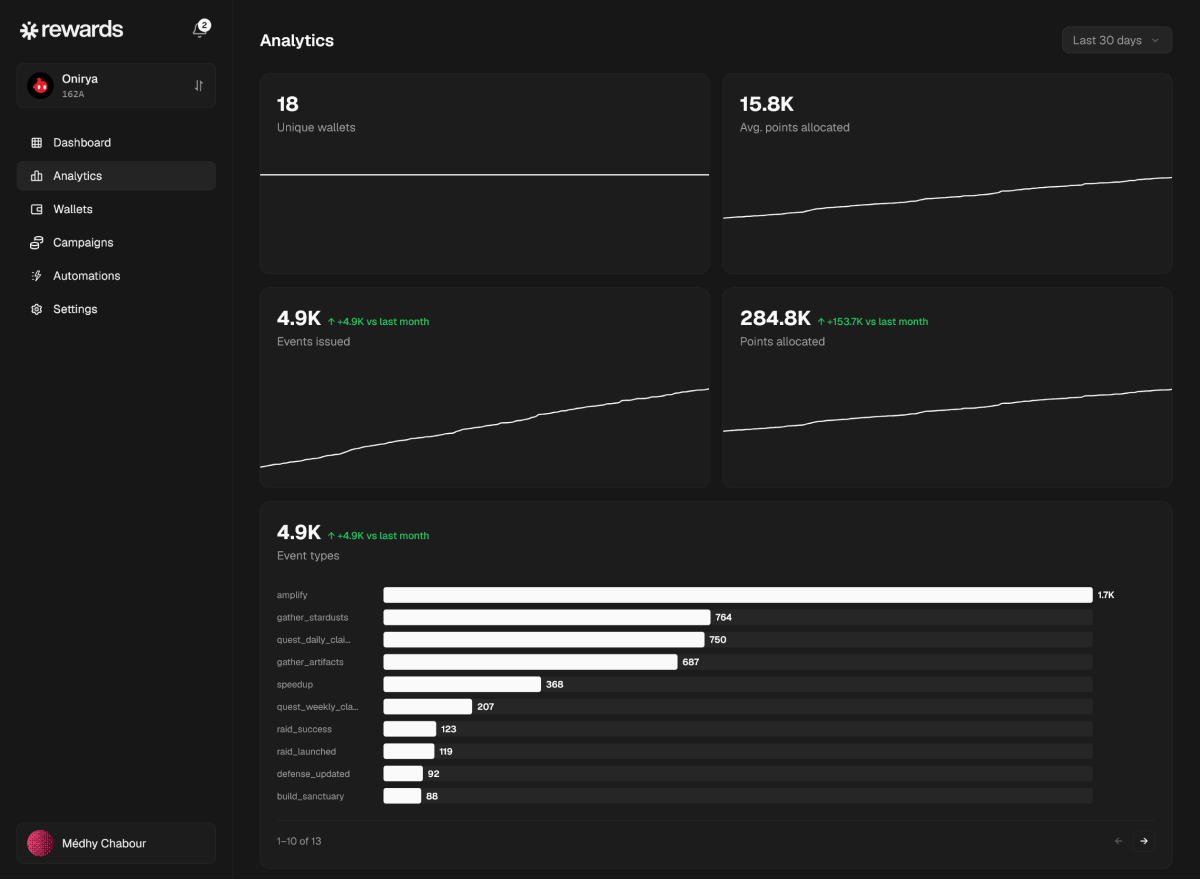The width and height of the screenshot is (1200, 880).
Task: Click the Analytics chart icon
Action: (37, 176)
